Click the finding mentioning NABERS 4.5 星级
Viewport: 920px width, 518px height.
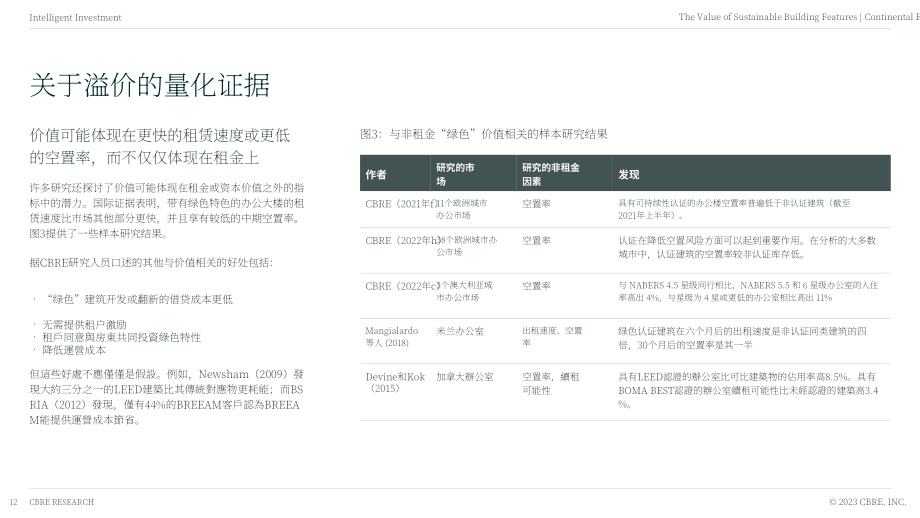click(x=748, y=292)
